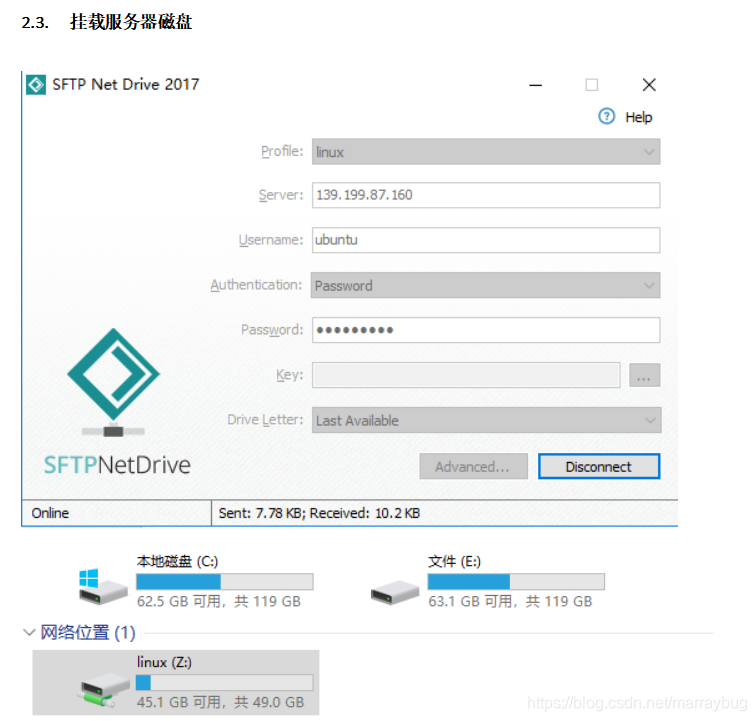Viewport: 756px width, 721px height.
Task: Select the 文件 (E:) drive icon
Action: point(394,592)
